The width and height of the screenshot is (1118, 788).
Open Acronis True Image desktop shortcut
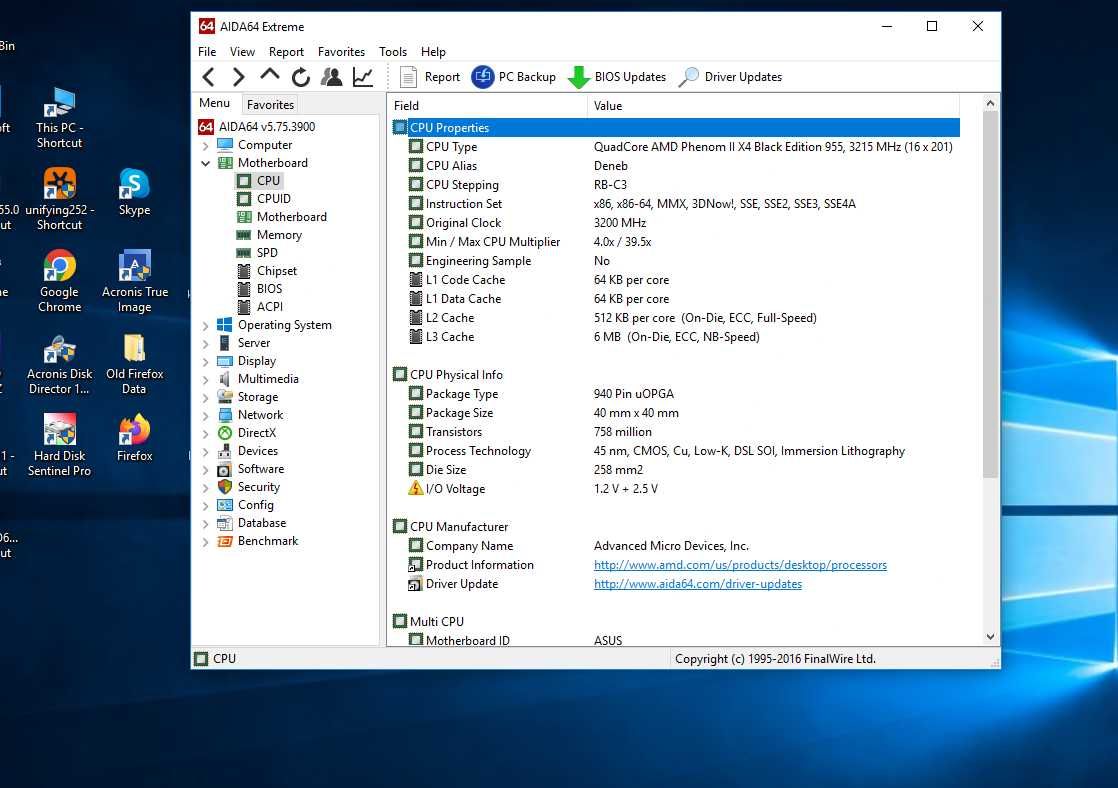(134, 282)
